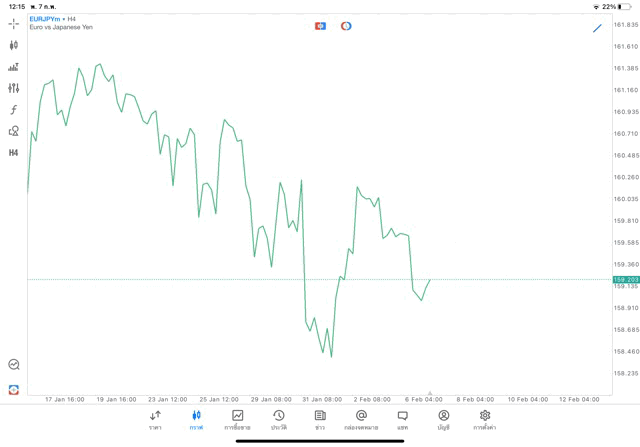Tap the trade levels bar-chart icon

click(13, 67)
